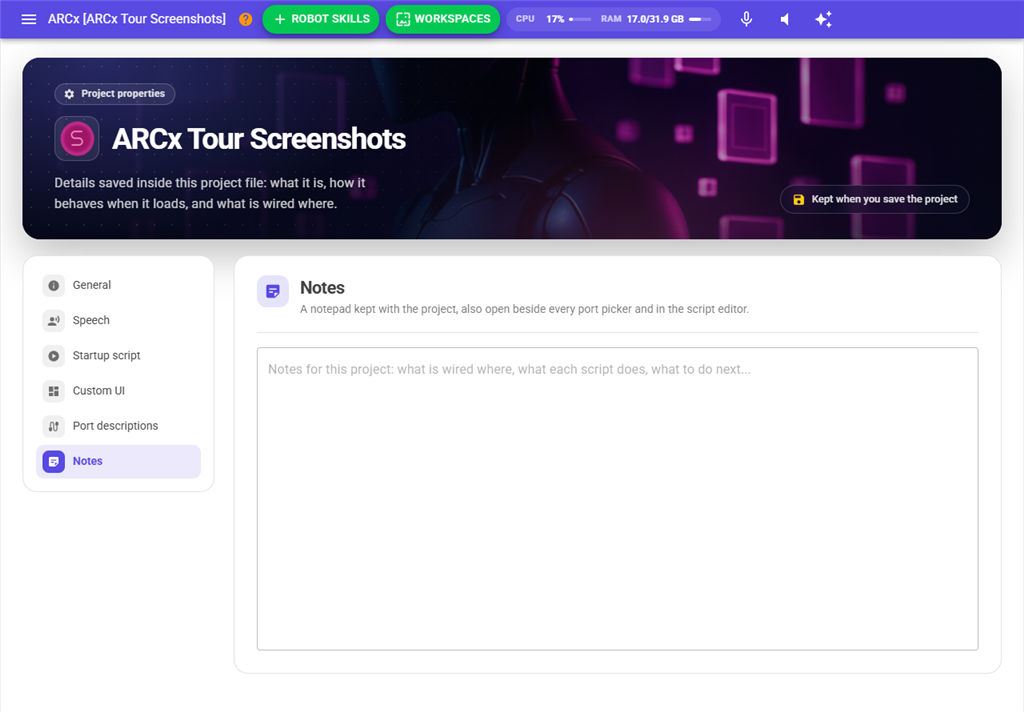Image resolution: width=1024 pixels, height=712 pixels.
Task: Click the top bar ARCx project title
Action: (x=136, y=19)
